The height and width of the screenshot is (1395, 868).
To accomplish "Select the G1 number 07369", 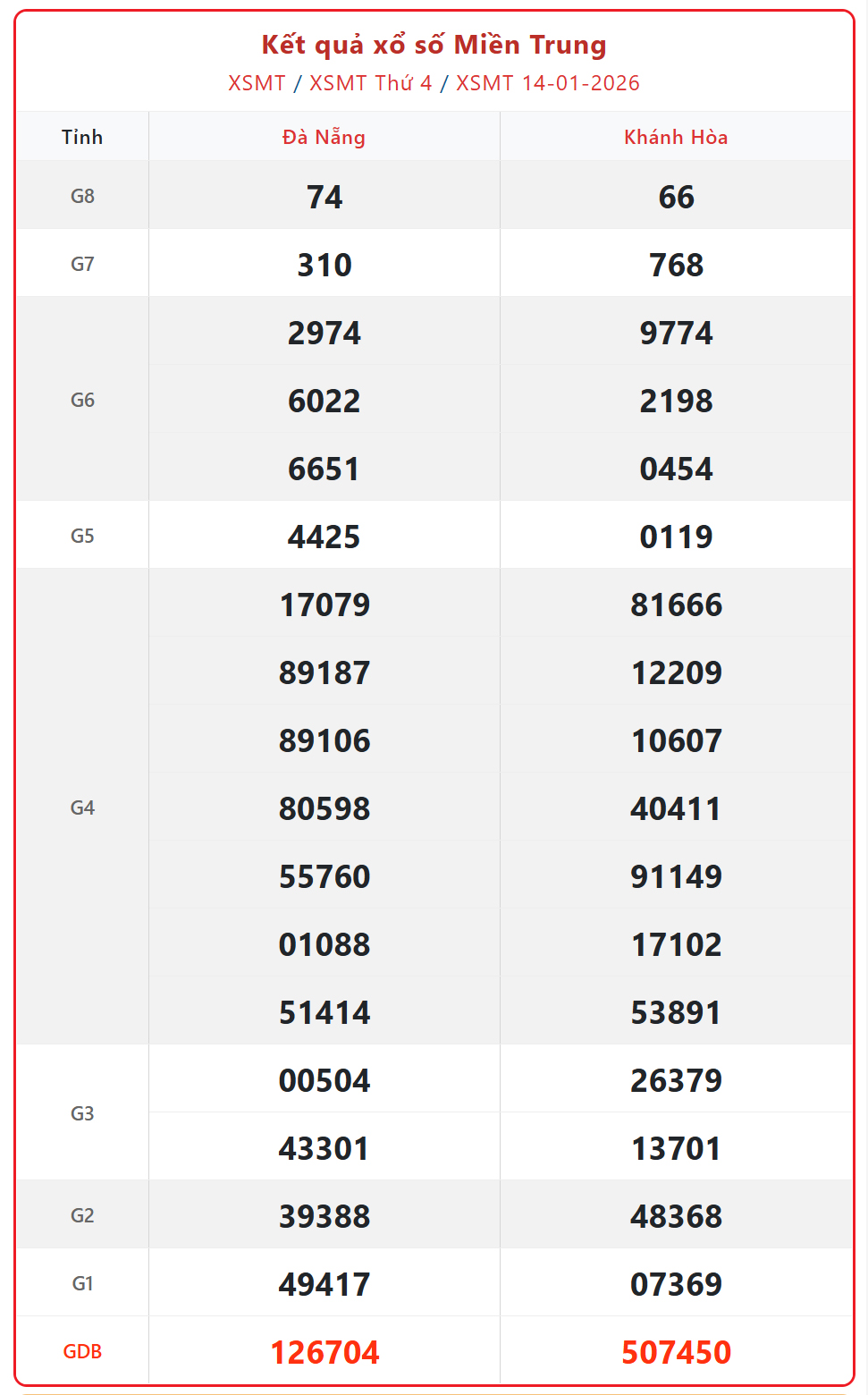I will pos(676,1284).
